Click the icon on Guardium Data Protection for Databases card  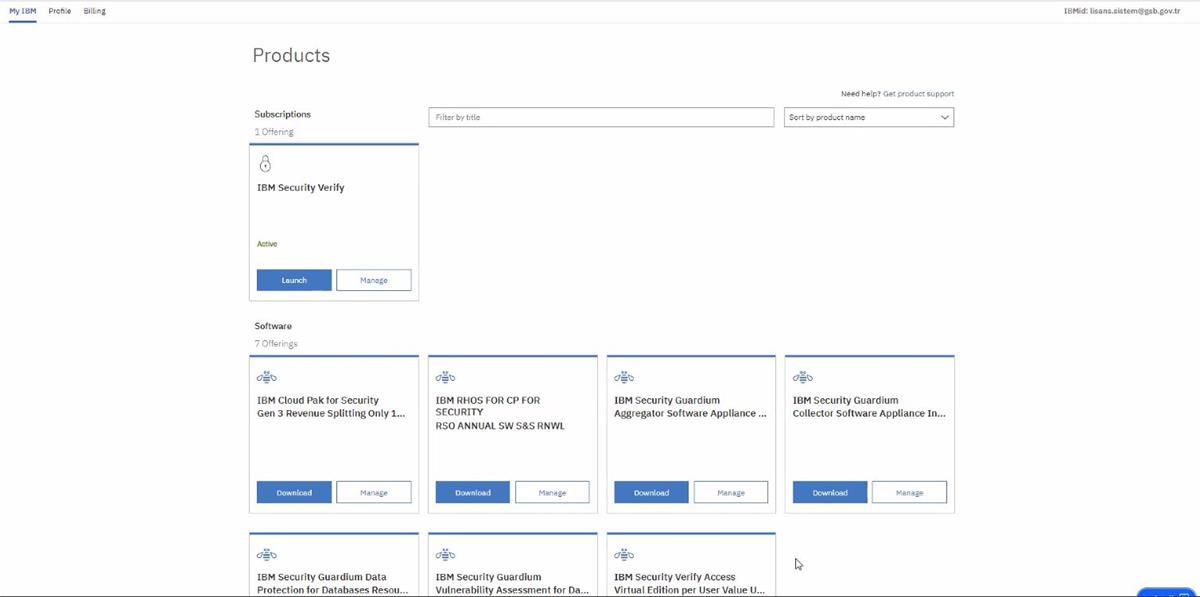(266, 554)
